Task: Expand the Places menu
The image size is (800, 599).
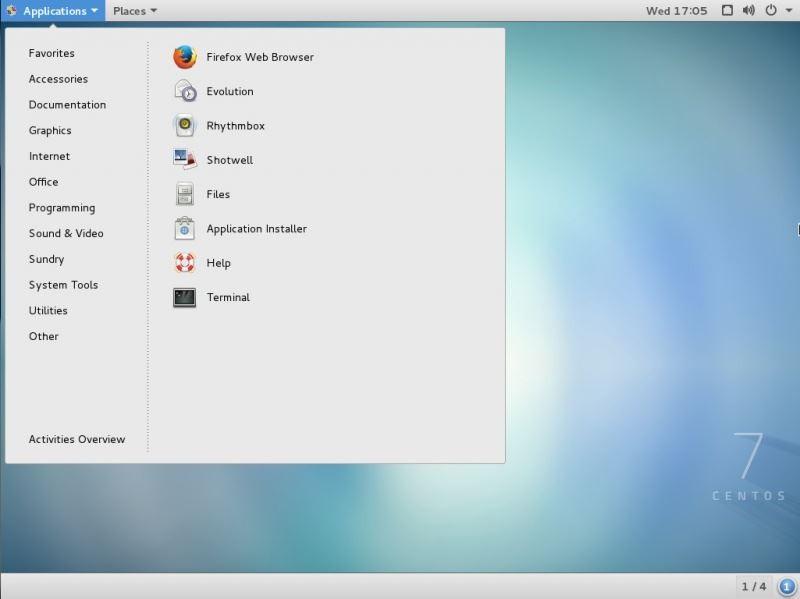Action: [134, 11]
